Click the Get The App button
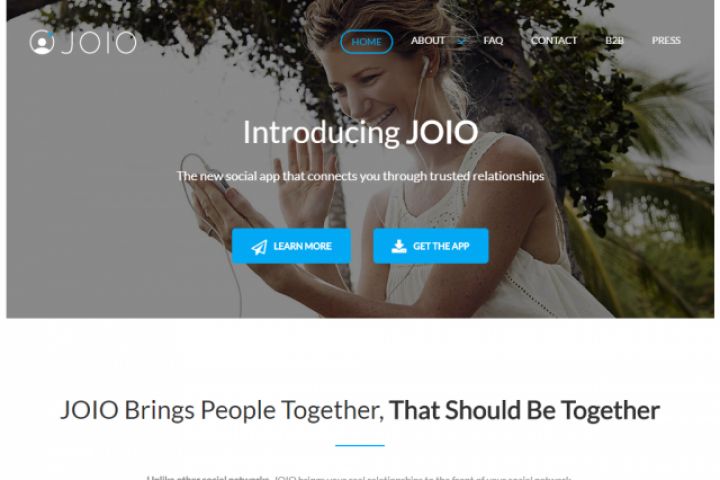 click(x=431, y=246)
